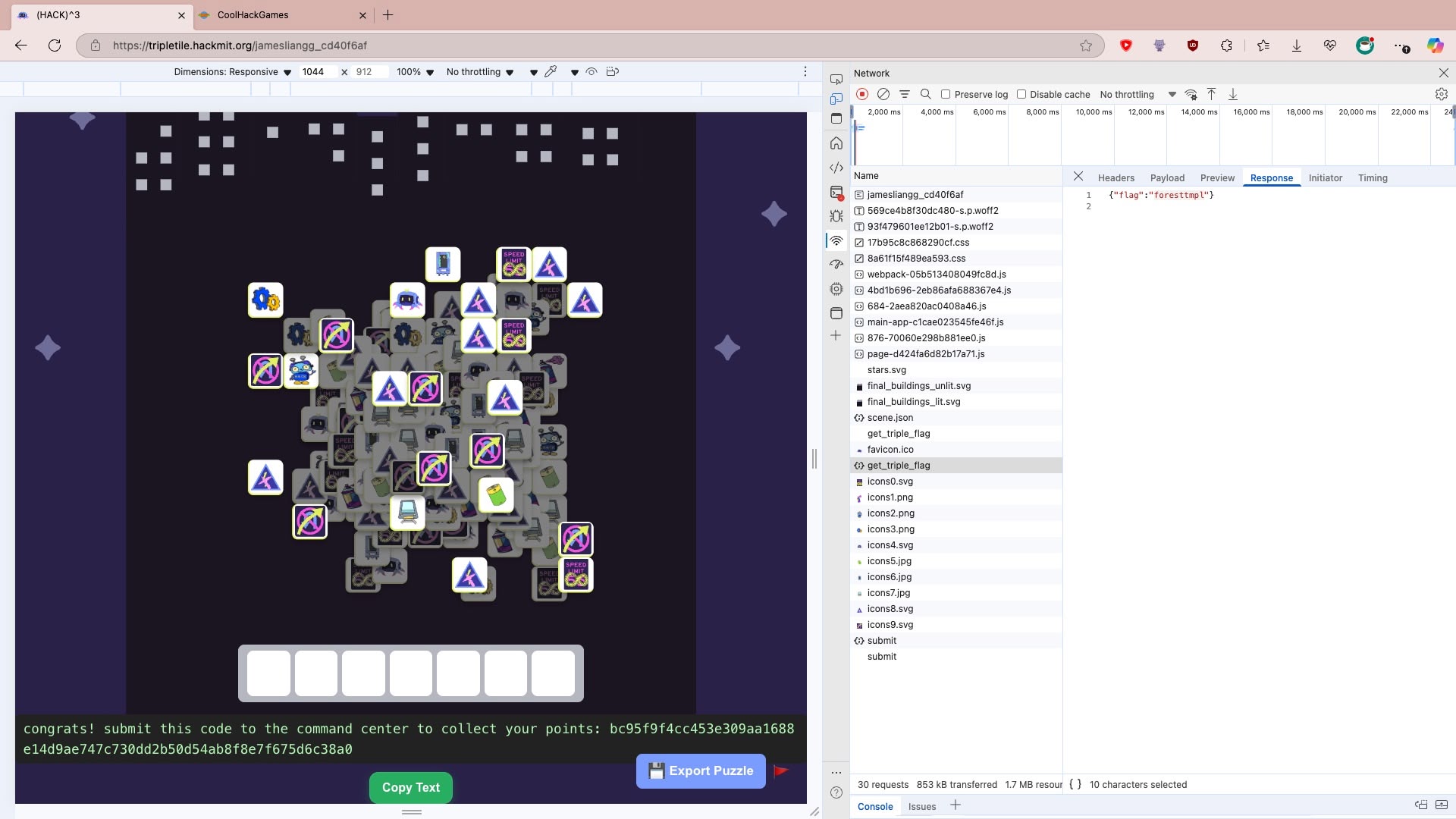Bookmark this page with star
The width and height of the screenshot is (1456, 819).
click(x=1086, y=45)
